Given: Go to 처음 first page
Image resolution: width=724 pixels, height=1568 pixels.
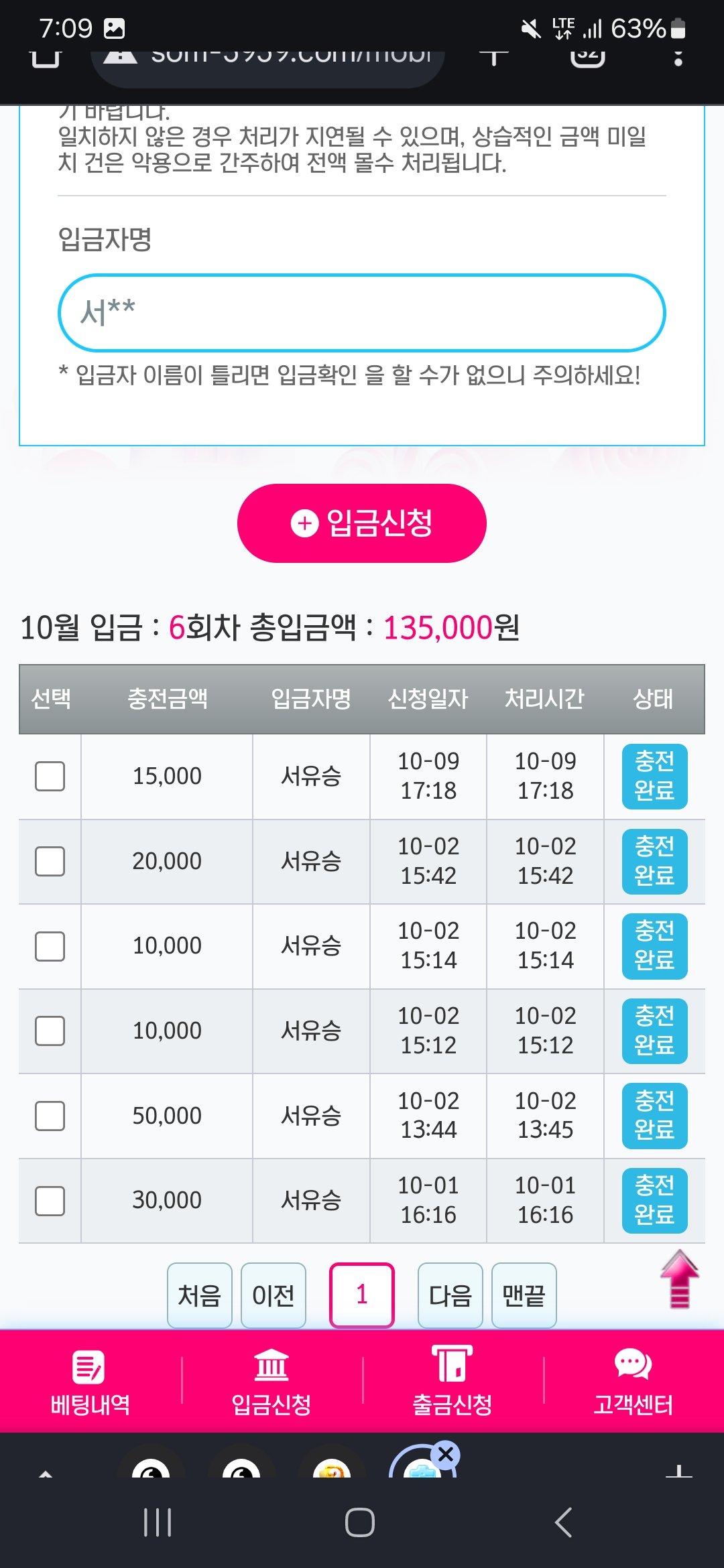Looking at the screenshot, I should pos(199,1295).
